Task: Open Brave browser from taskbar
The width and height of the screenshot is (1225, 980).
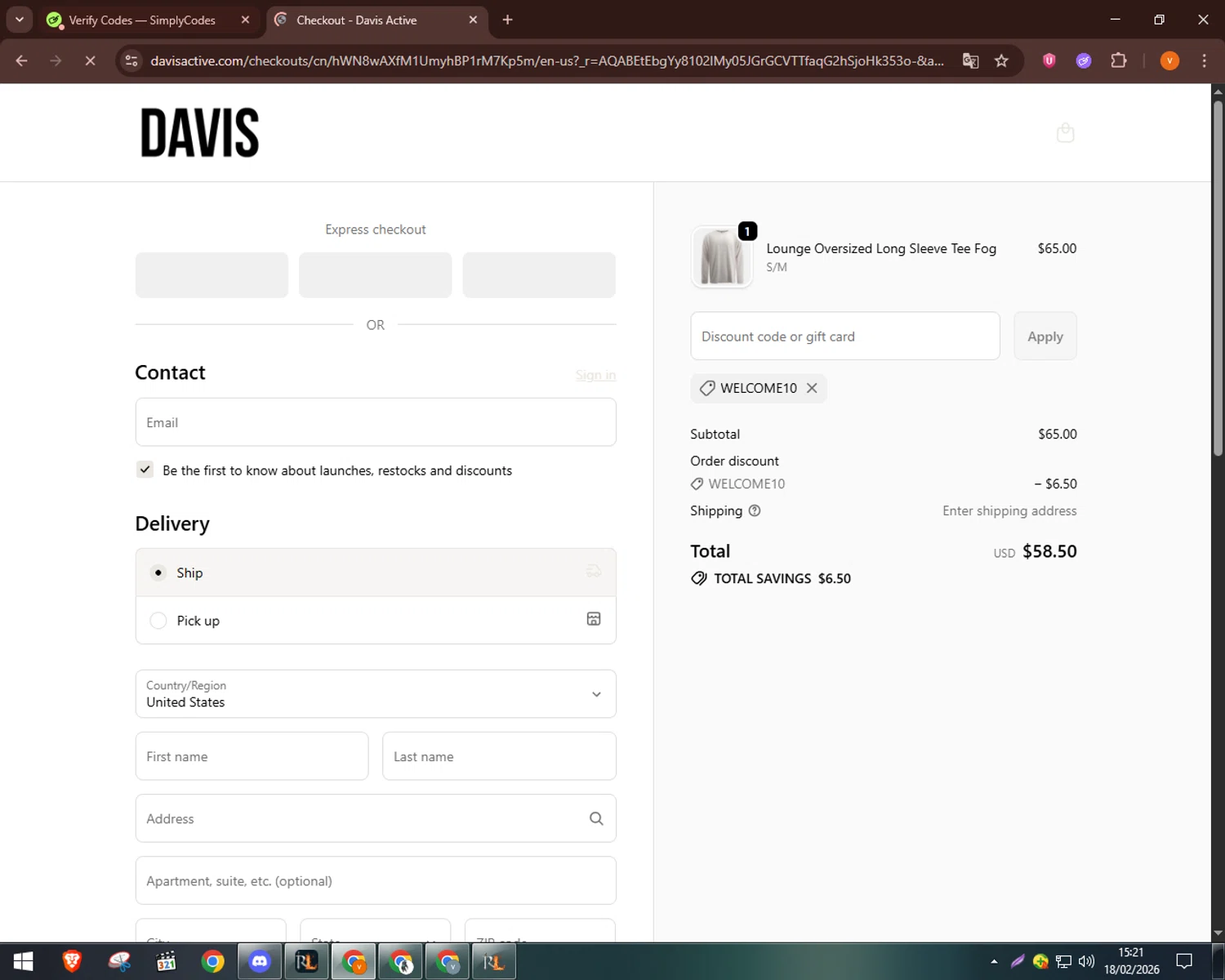Action: point(72,961)
